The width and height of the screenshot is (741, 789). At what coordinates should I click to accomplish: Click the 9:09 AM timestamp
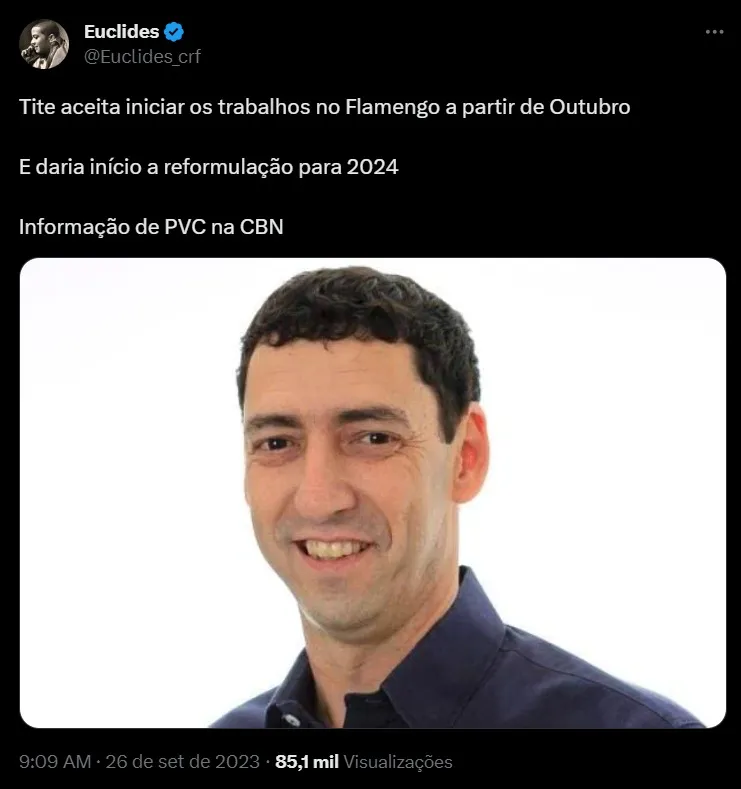[x=55, y=761]
